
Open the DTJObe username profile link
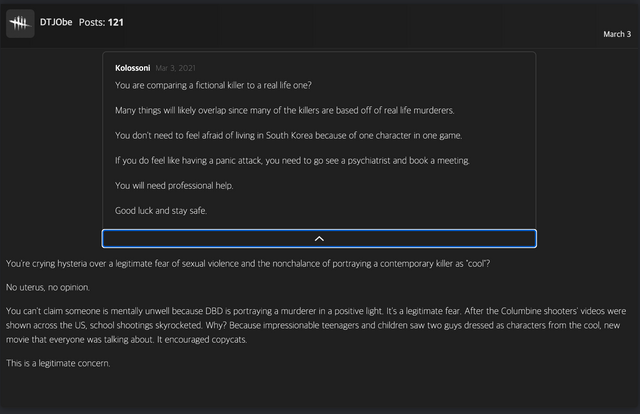(x=55, y=22)
